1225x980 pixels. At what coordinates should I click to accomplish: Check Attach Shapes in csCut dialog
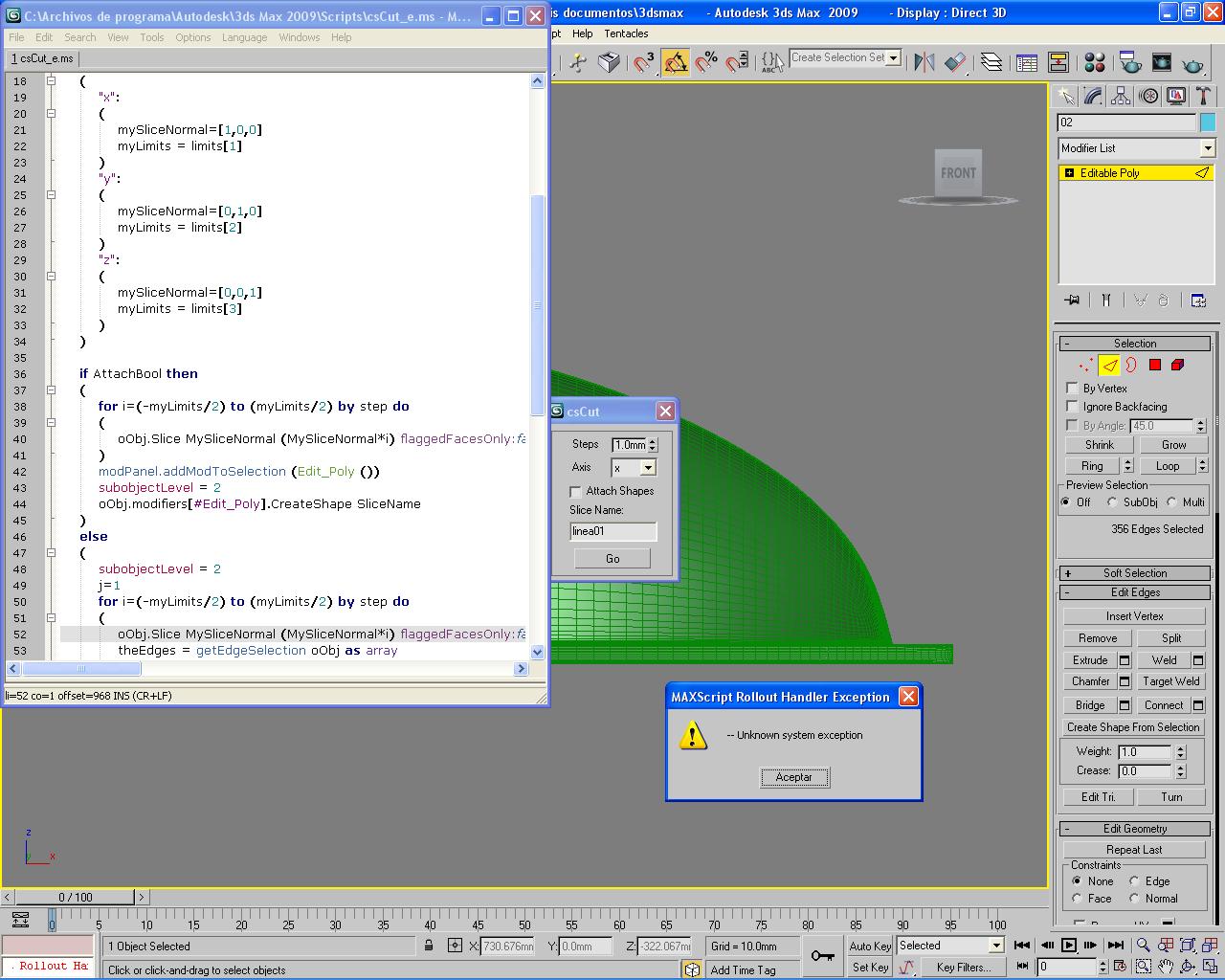(x=575, y=491)
